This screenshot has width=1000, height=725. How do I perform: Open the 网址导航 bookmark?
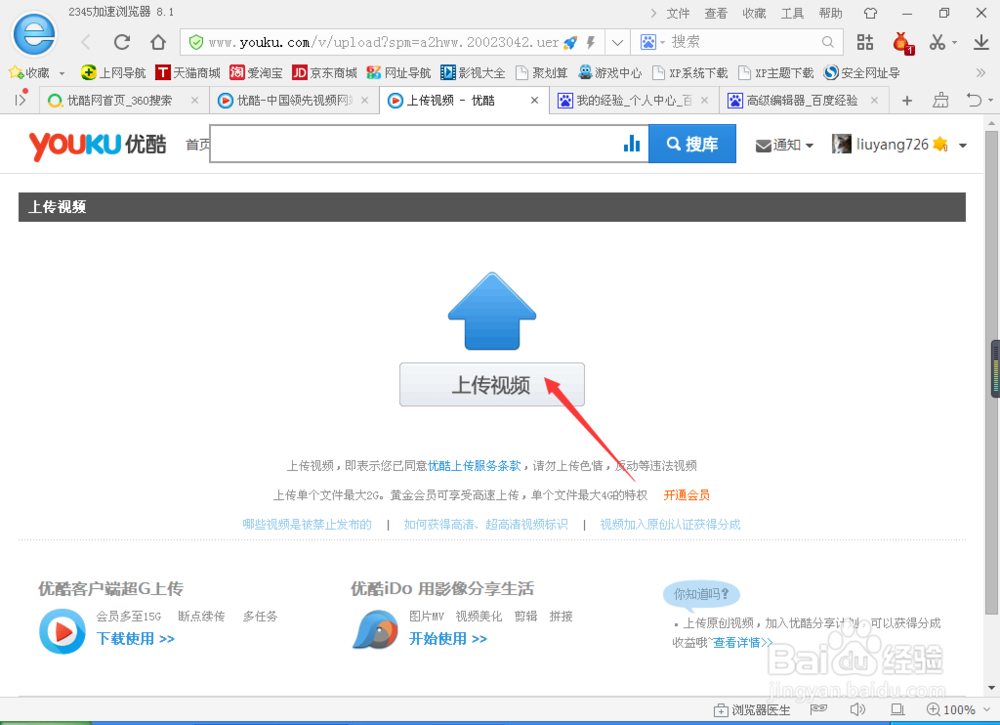[x=399, y=73]
